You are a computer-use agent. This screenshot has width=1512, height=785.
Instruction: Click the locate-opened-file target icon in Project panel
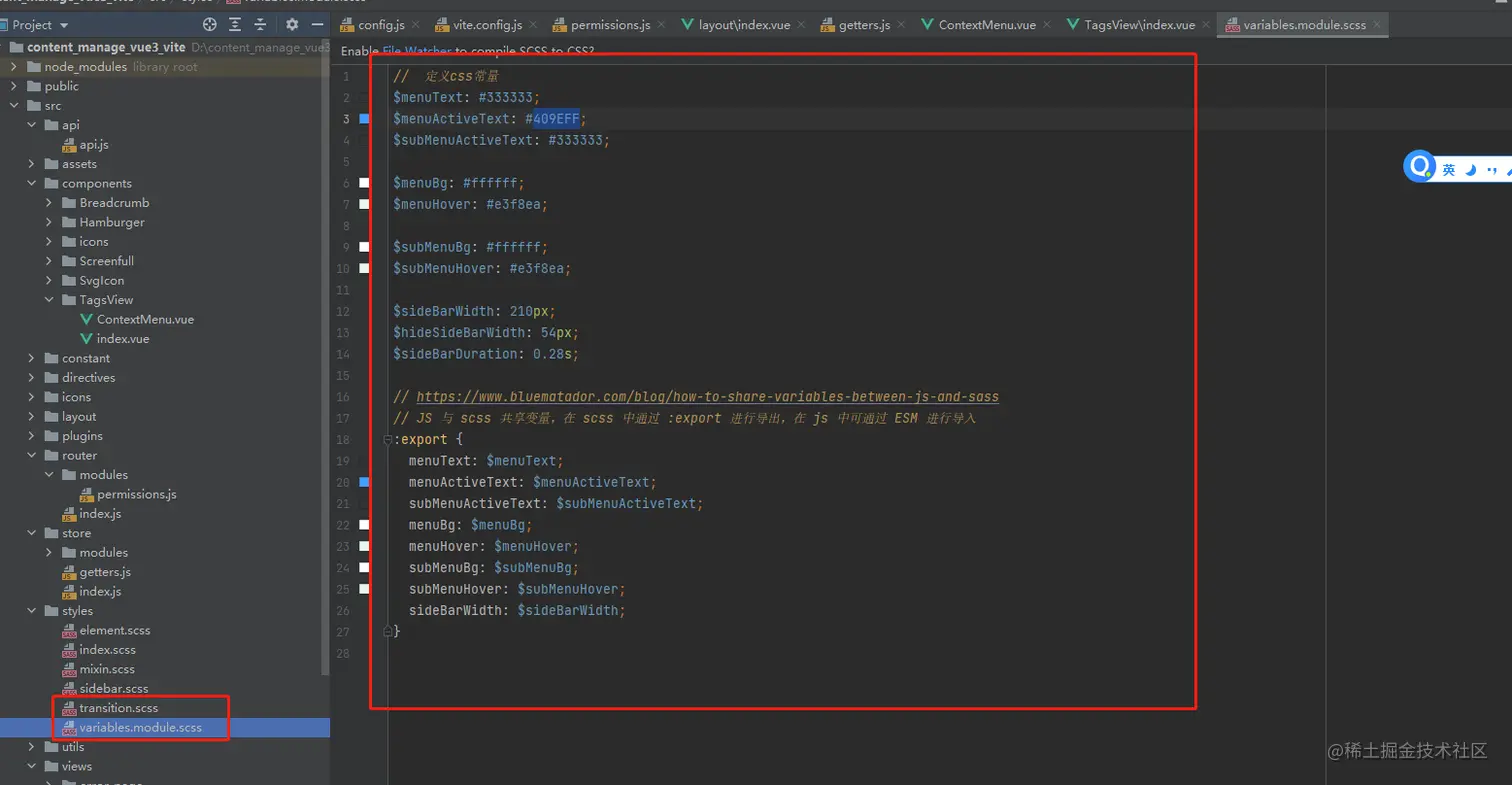209,24
